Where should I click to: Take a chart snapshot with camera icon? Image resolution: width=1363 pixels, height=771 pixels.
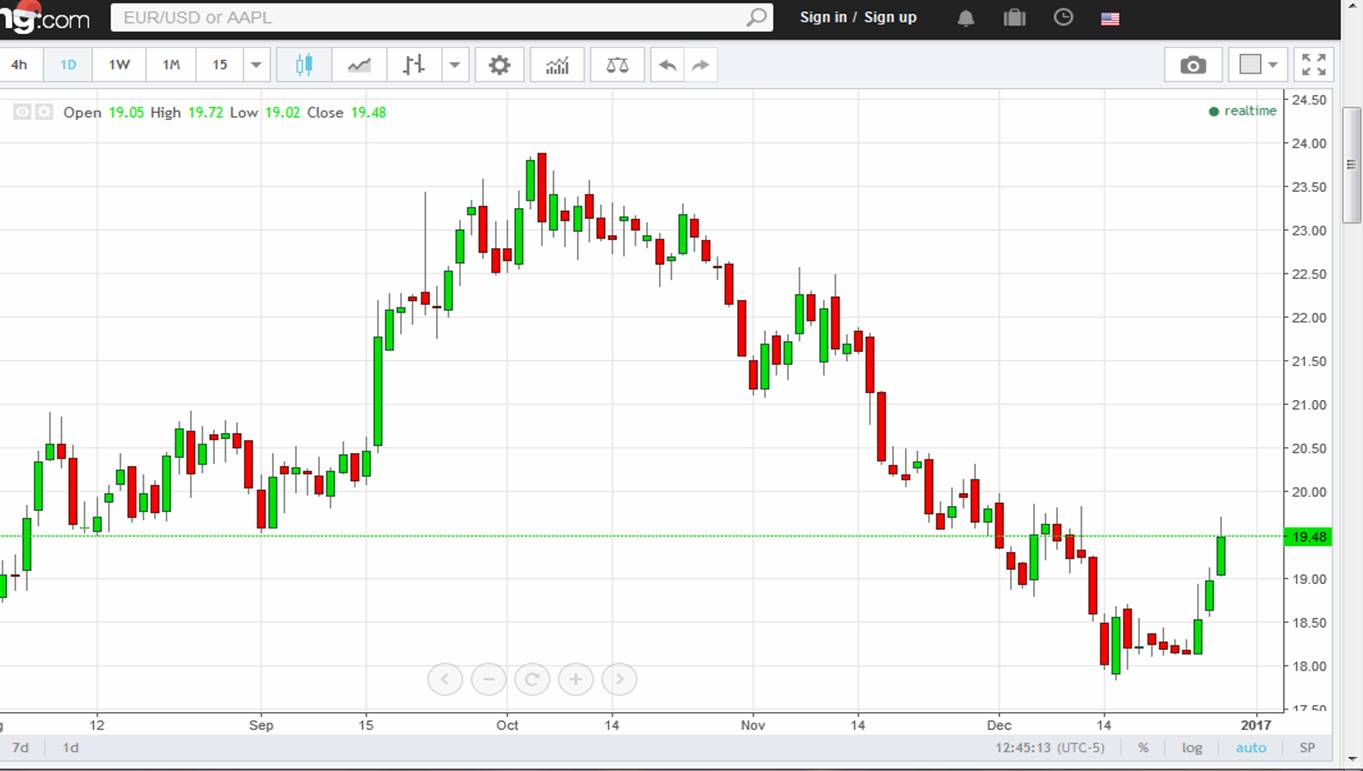click(x=1192, y=65)
